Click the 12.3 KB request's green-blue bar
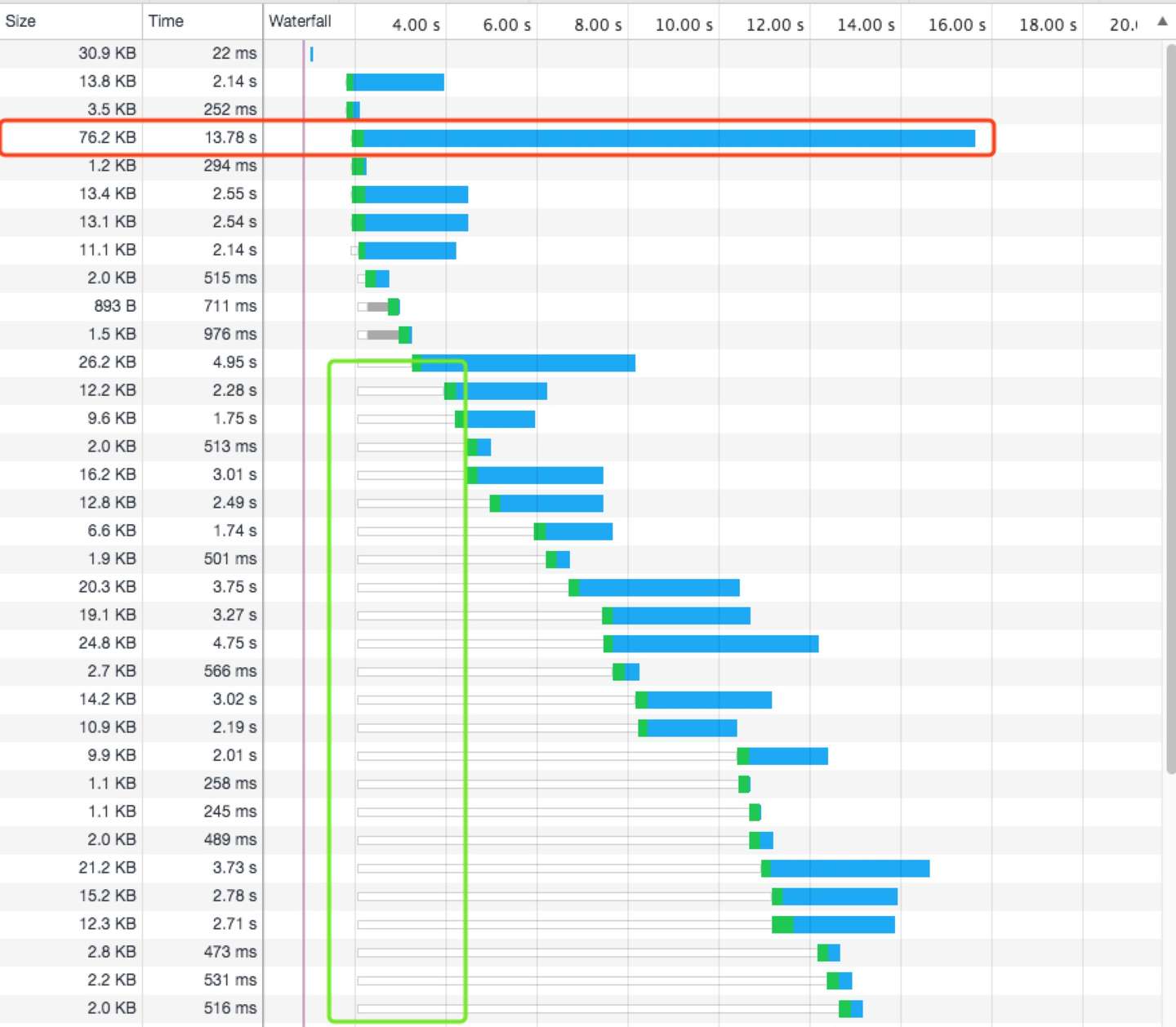This screenshot has width=1176, height=1027. pyautogui.click(x=833, y=925)
